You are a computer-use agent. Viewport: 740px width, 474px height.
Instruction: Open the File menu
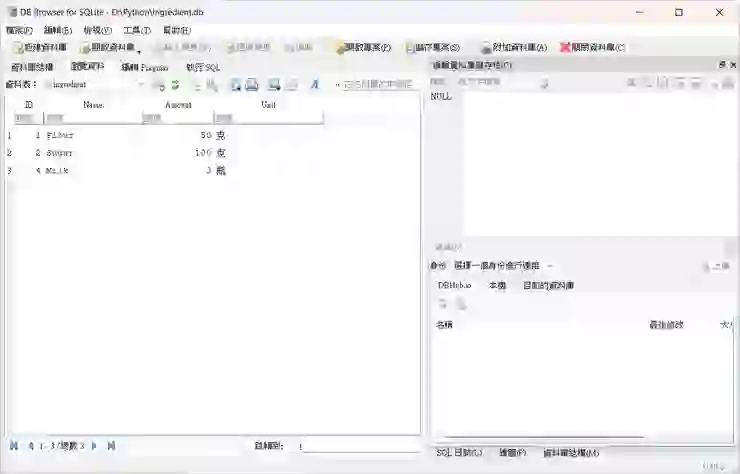click(19, 30)
